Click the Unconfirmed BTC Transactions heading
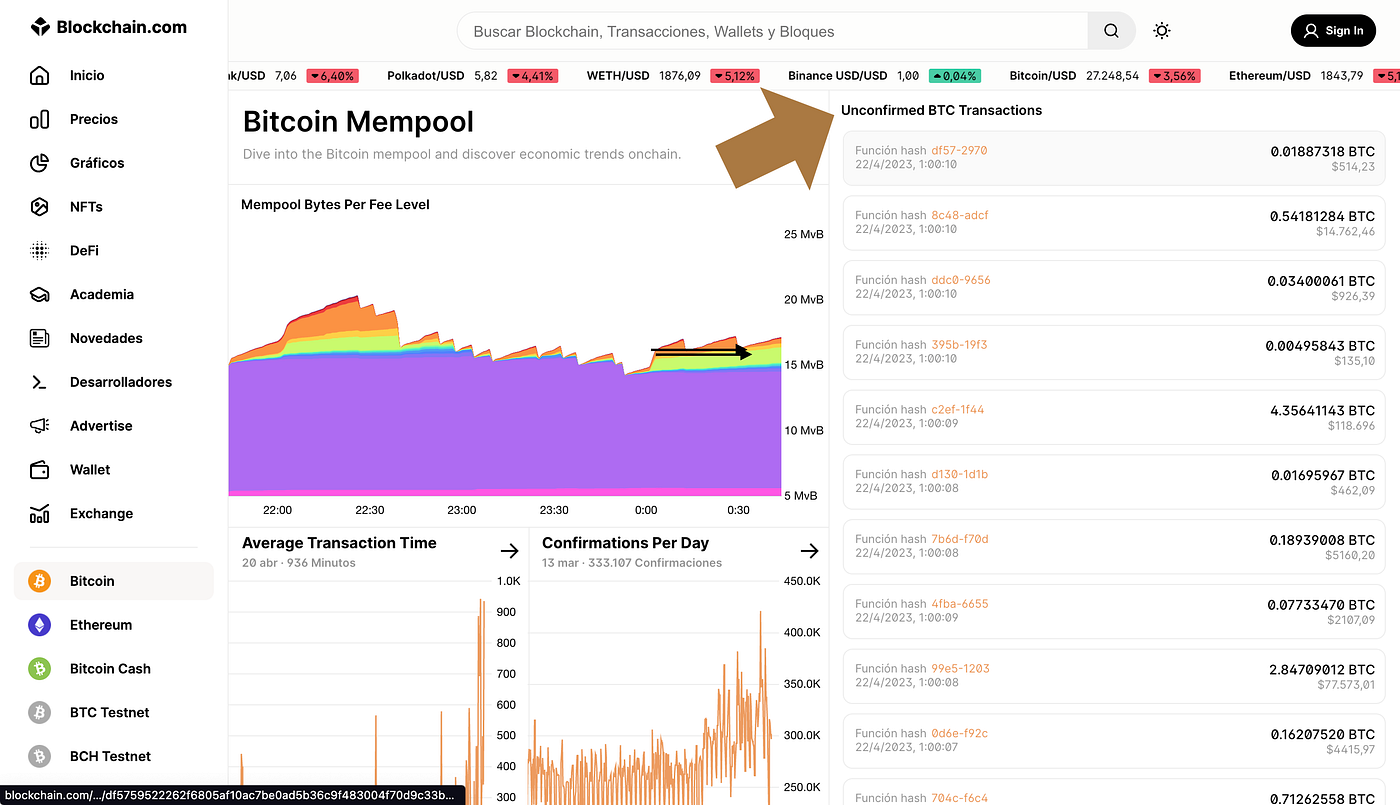This screenshot has height=805, width=1400. point(941,110)
